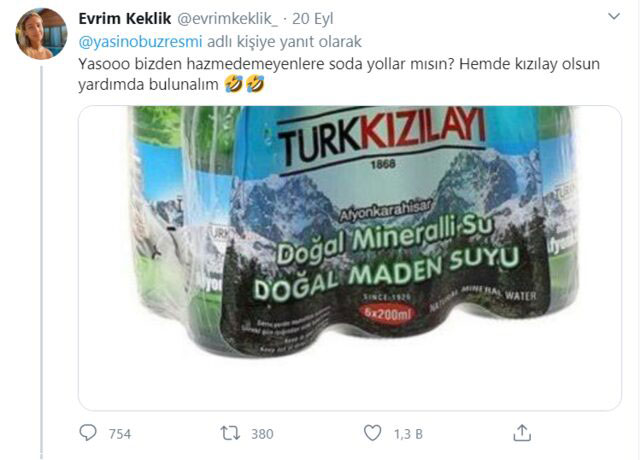Screen dimensions: 640x460
Task: Click the vertical thread line below avatar
Action: point(42,261)
